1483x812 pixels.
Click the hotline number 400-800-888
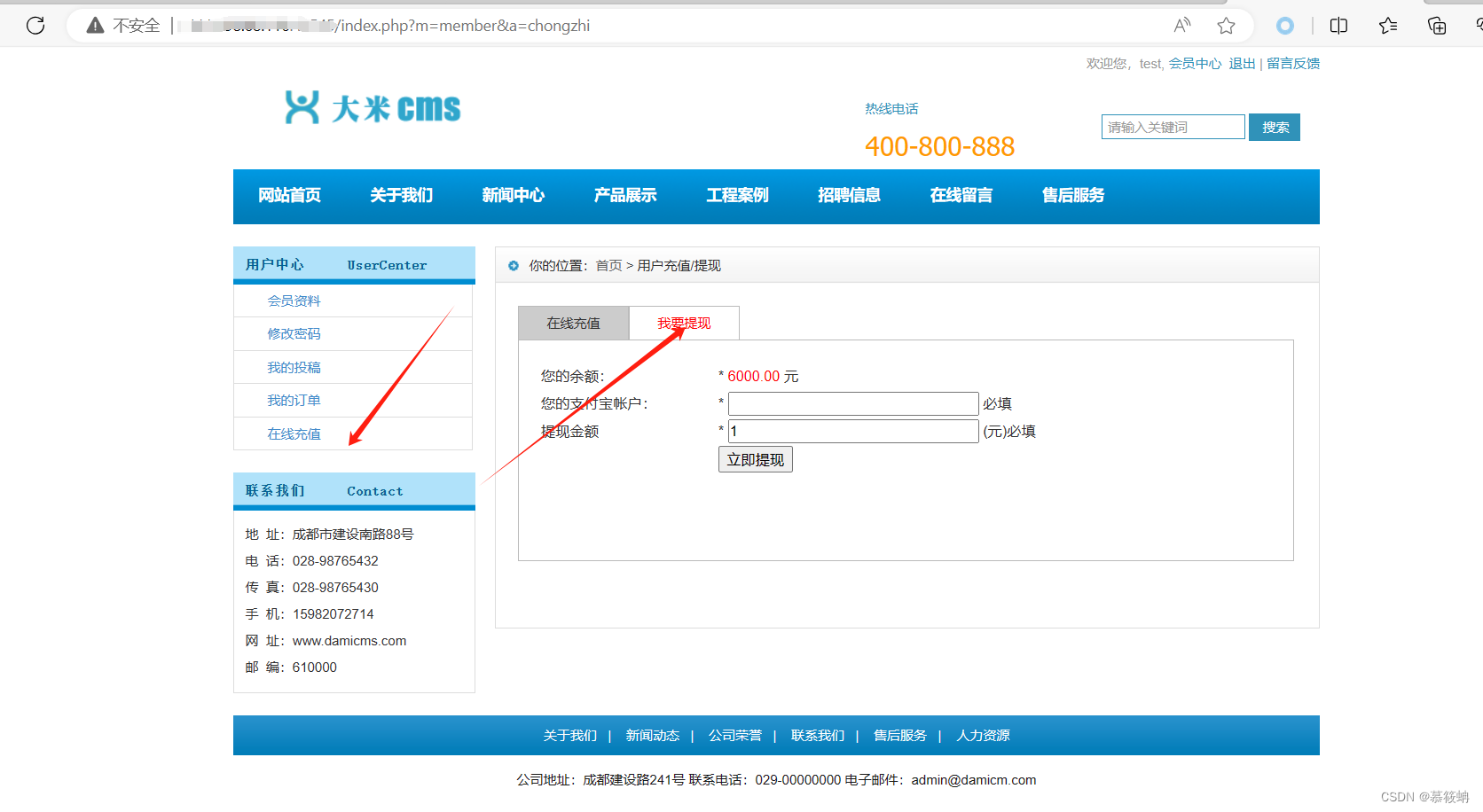[x=939, y=146]
